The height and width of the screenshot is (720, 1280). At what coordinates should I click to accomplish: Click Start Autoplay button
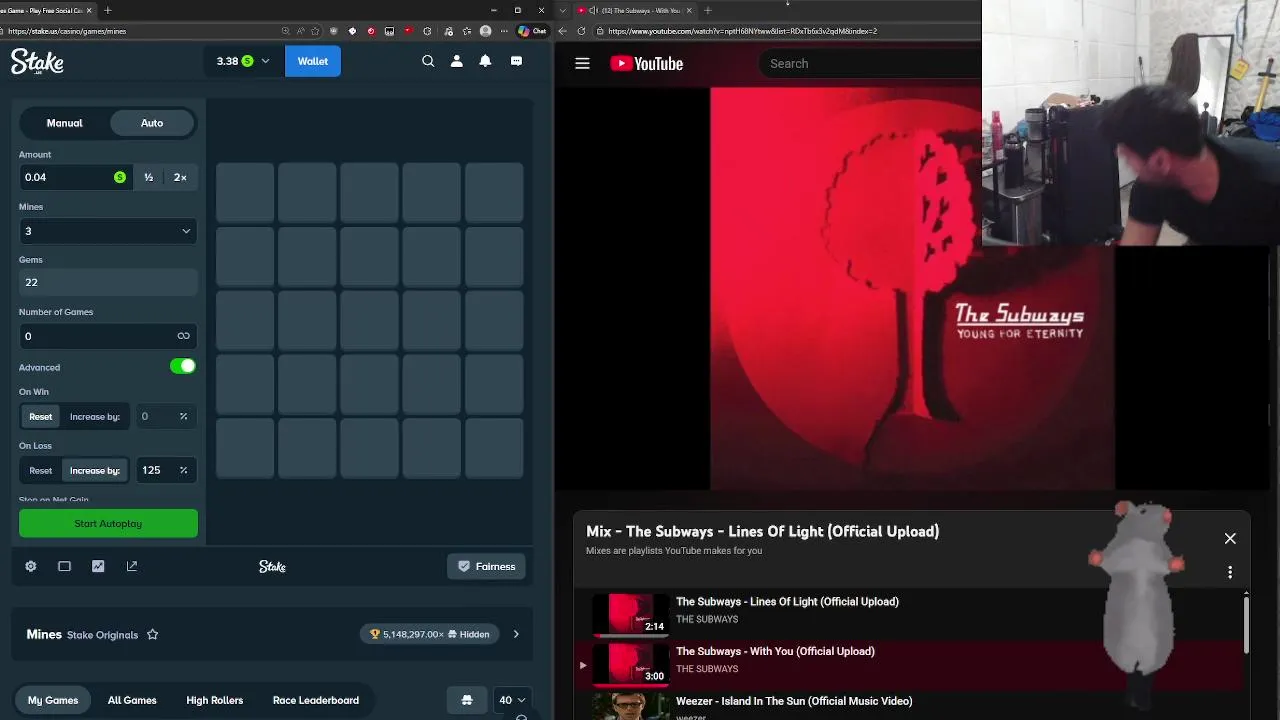[108, 523]
